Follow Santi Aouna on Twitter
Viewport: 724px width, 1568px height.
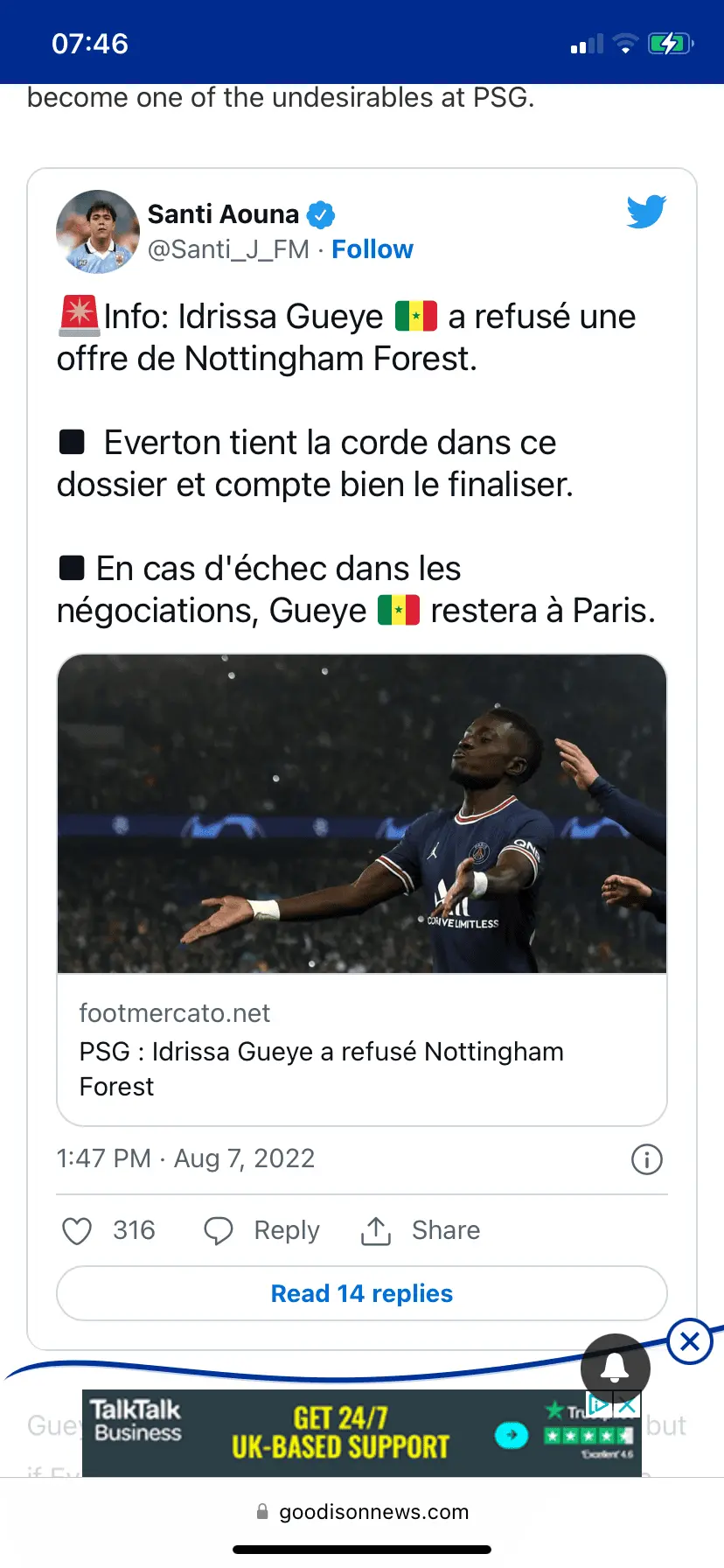pos(372,249)
